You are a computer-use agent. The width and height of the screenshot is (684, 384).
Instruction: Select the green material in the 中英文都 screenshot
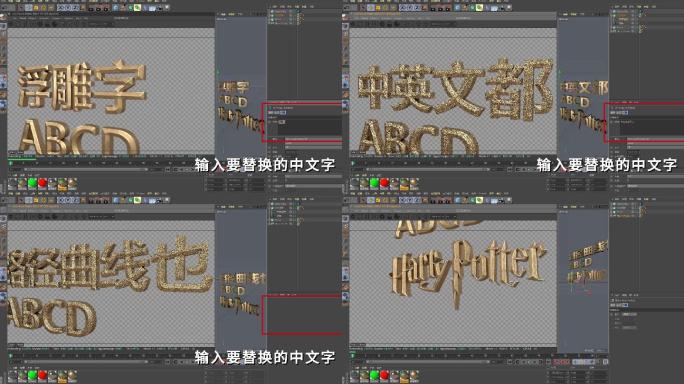(x=374, y=183)
